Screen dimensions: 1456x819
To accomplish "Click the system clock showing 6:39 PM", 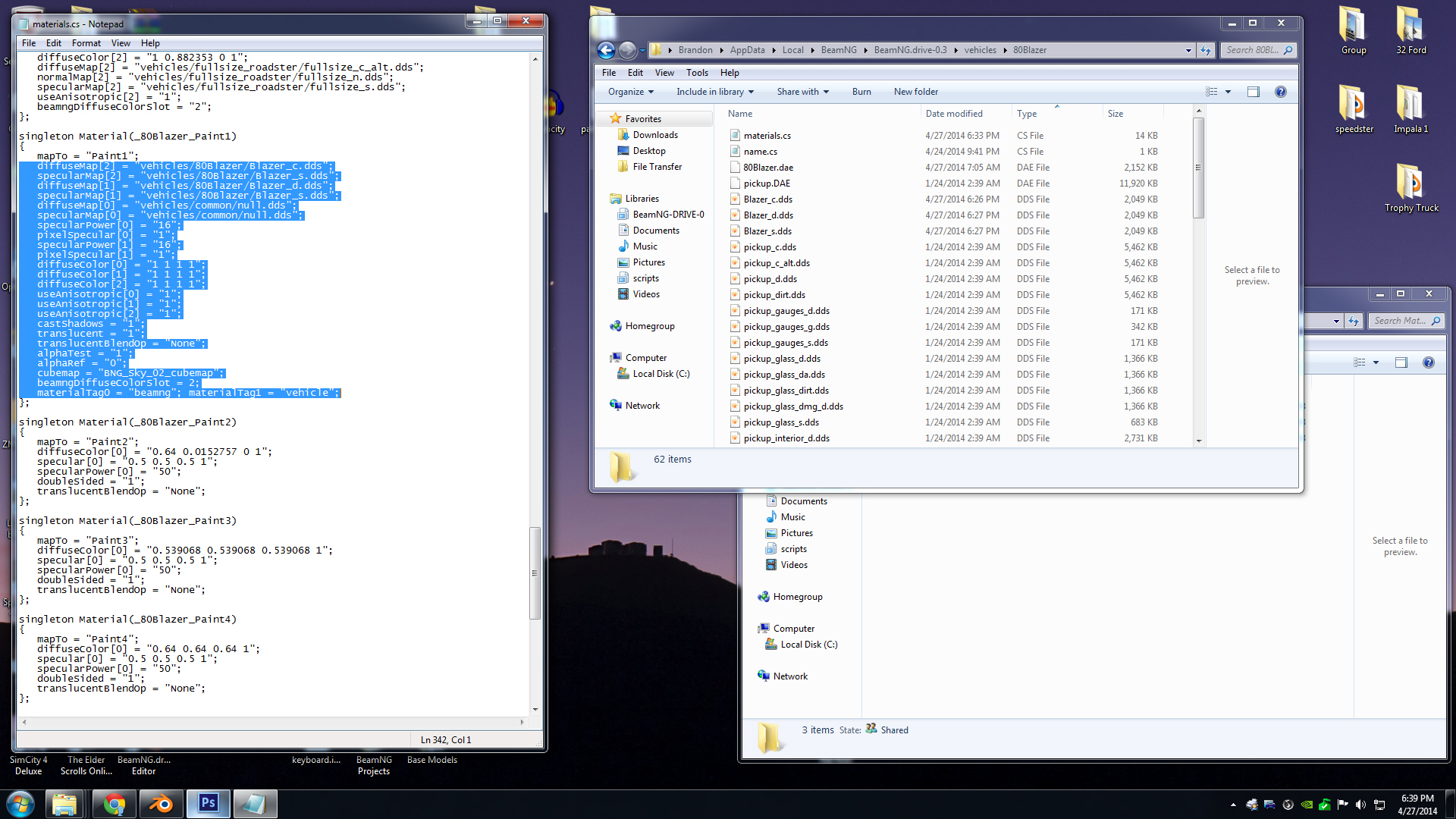I will pos(1417,799).
